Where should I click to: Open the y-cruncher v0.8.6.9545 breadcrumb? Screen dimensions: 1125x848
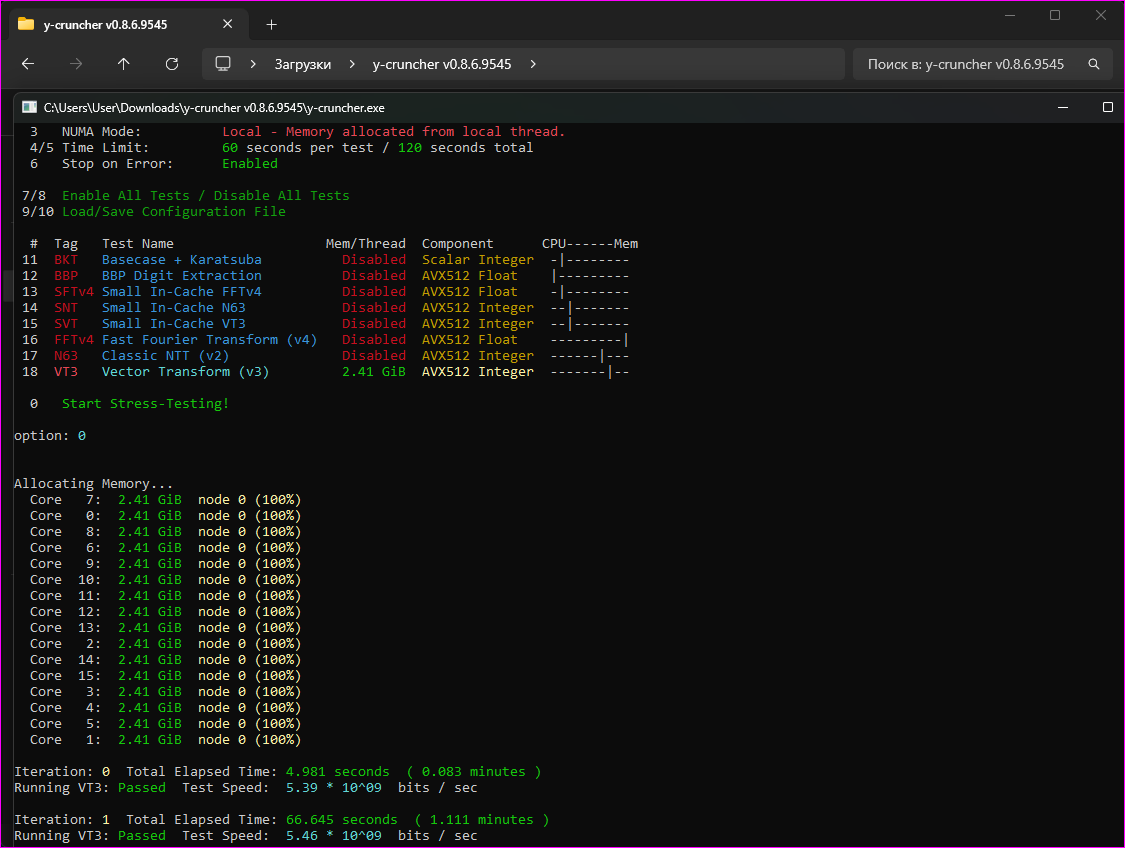click(442, 64)
